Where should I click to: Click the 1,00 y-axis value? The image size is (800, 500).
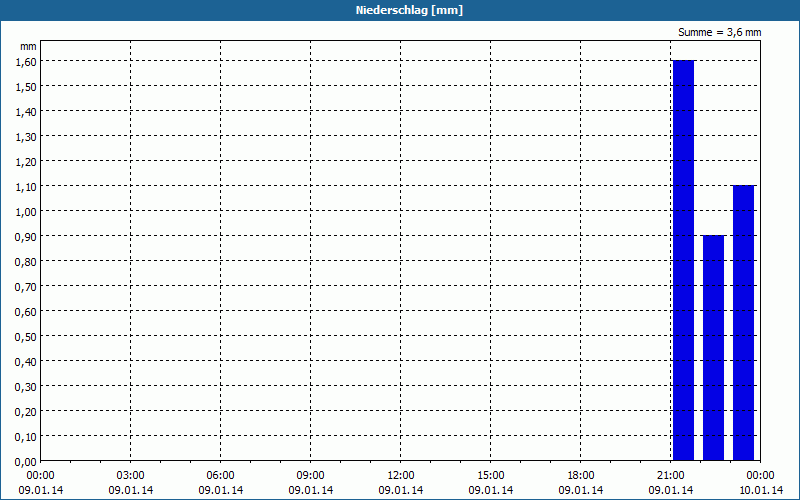coord(26,212)
